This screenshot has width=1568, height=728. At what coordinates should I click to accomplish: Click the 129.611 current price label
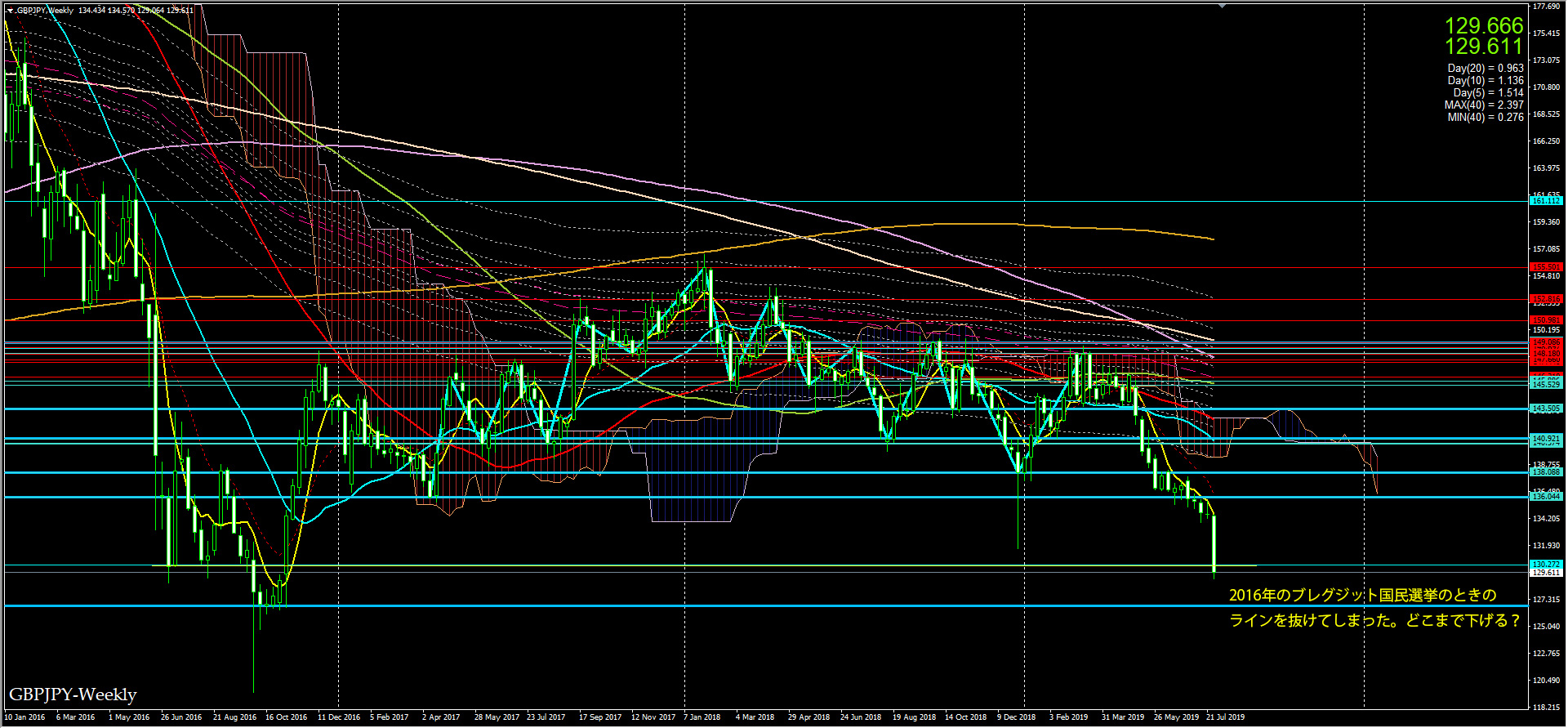(x=1546, y=573)
